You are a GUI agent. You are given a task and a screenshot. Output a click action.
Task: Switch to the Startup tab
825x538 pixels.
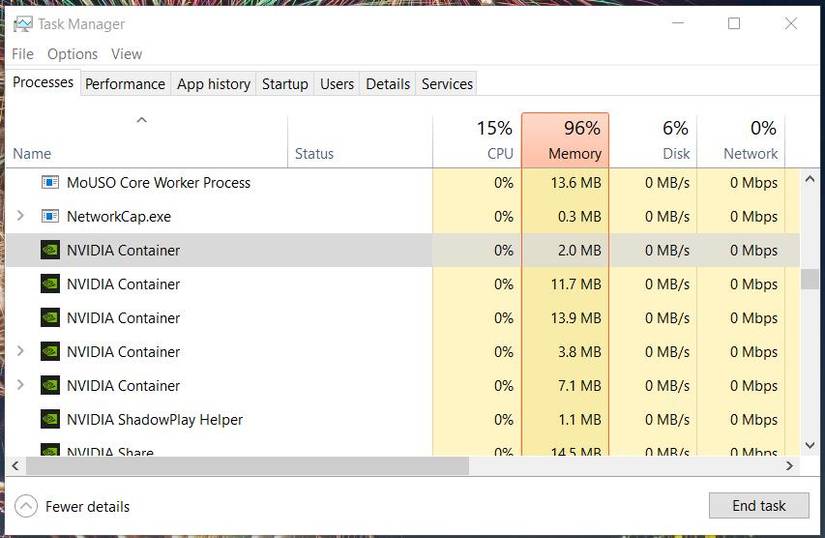click(285, 84)
